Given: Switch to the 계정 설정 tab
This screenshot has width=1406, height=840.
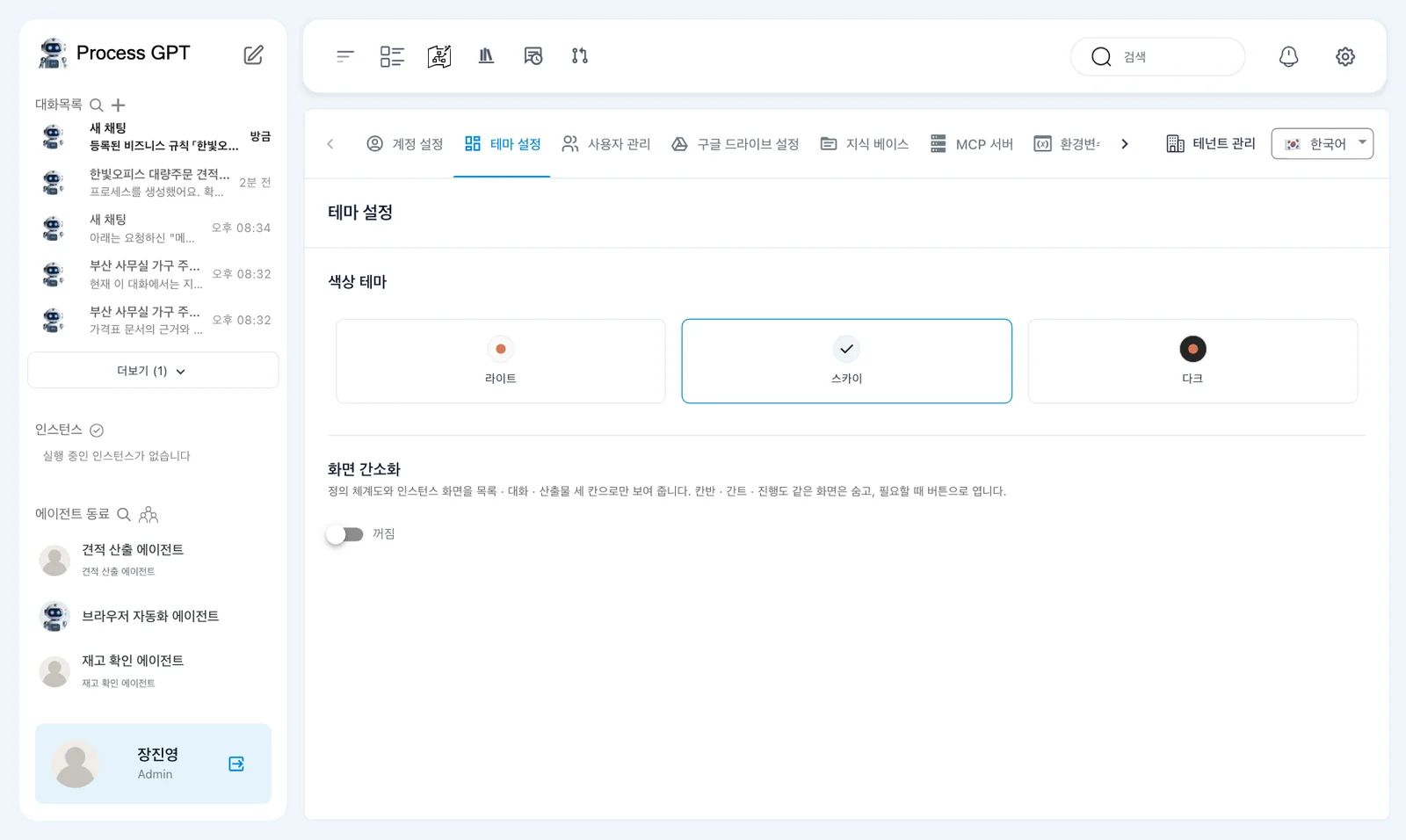Looking at the screenshot, I should (404, 144).
